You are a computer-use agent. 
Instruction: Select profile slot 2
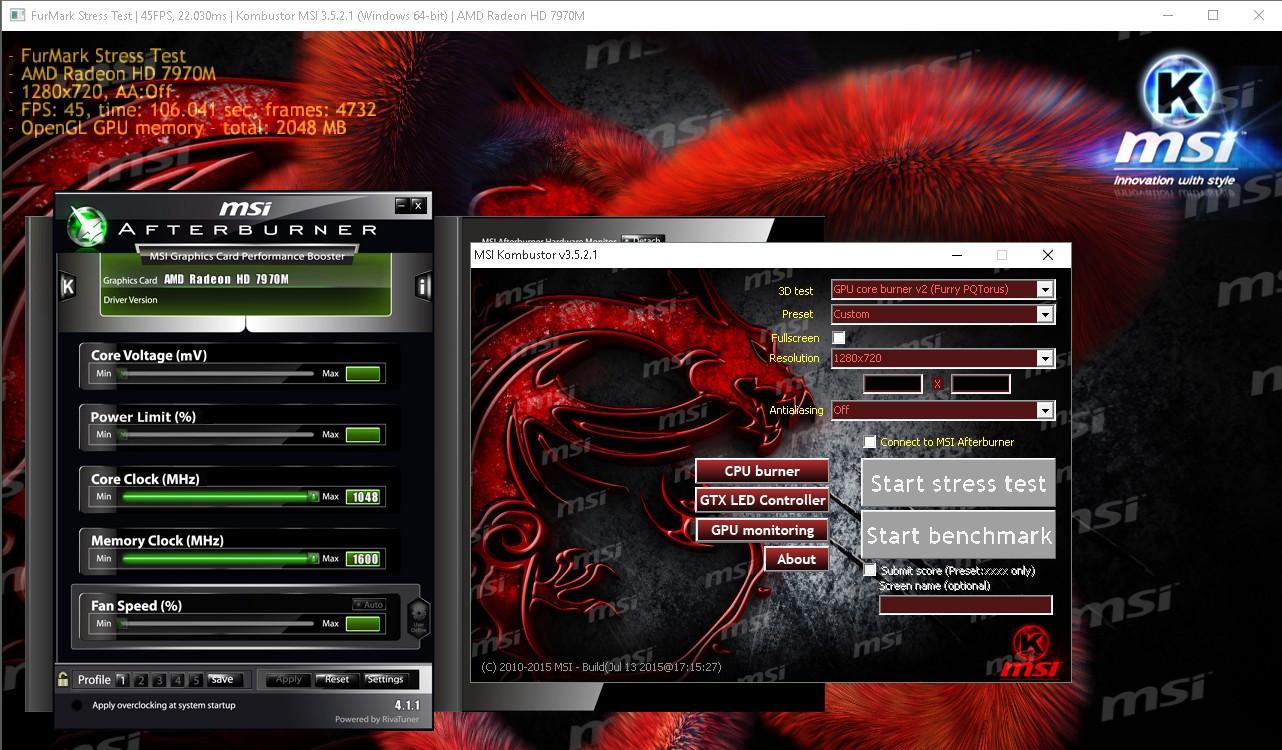(x=141, y=680)
